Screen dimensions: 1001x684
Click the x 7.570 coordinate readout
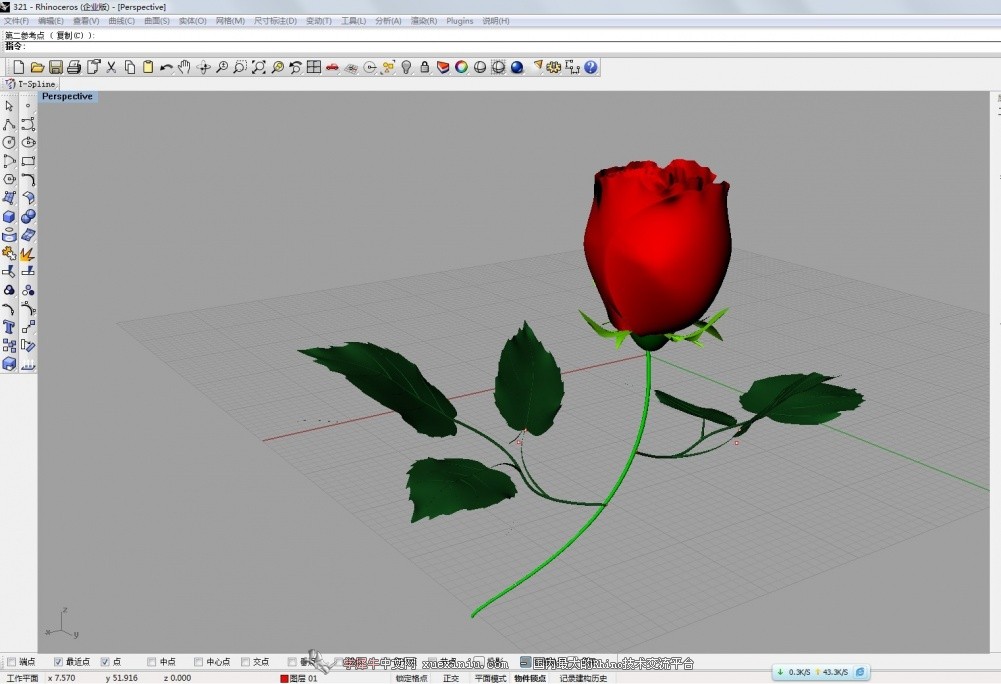click(x=61, y=678)
